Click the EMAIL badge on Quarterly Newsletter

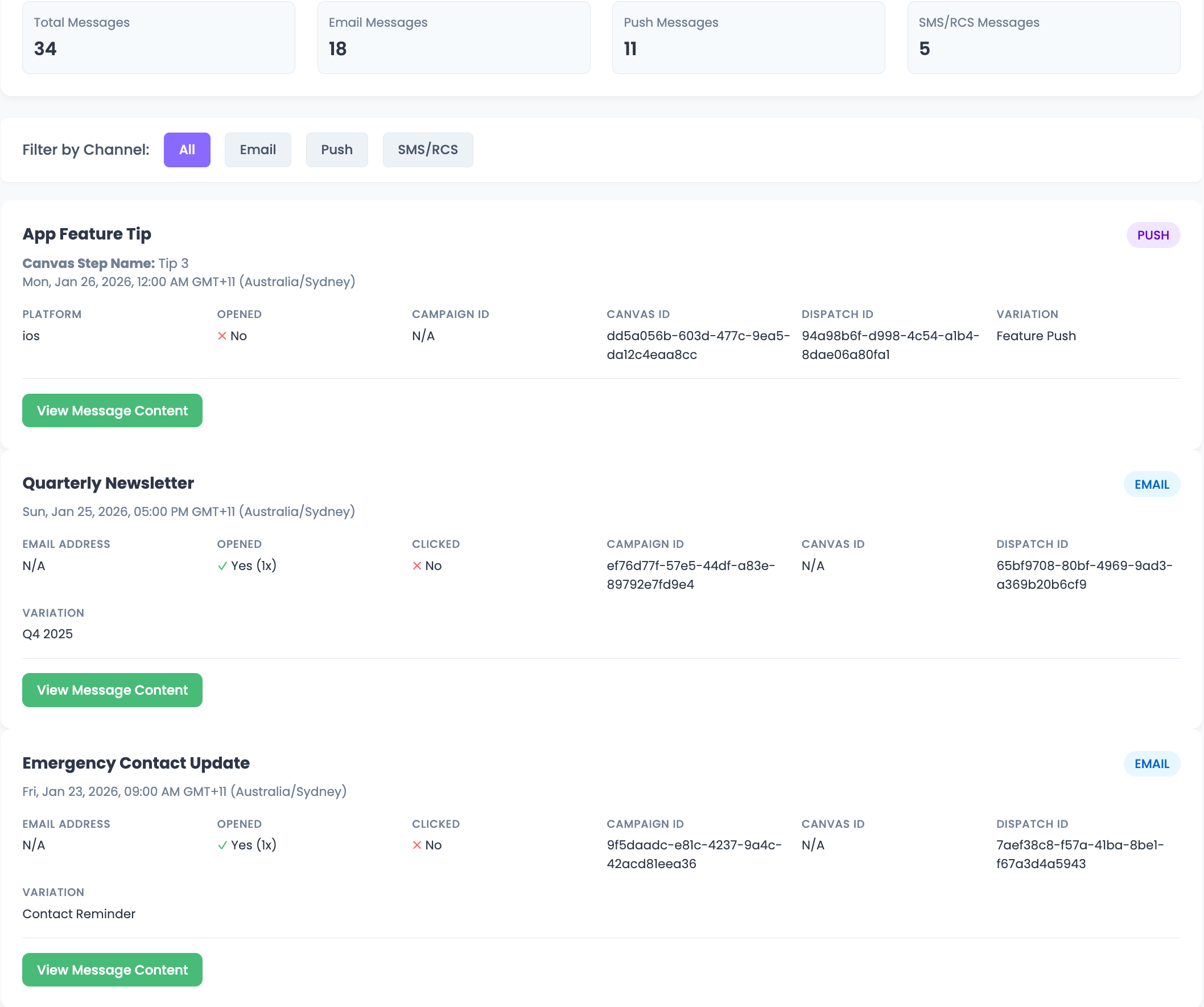(x=1151, y=484)
